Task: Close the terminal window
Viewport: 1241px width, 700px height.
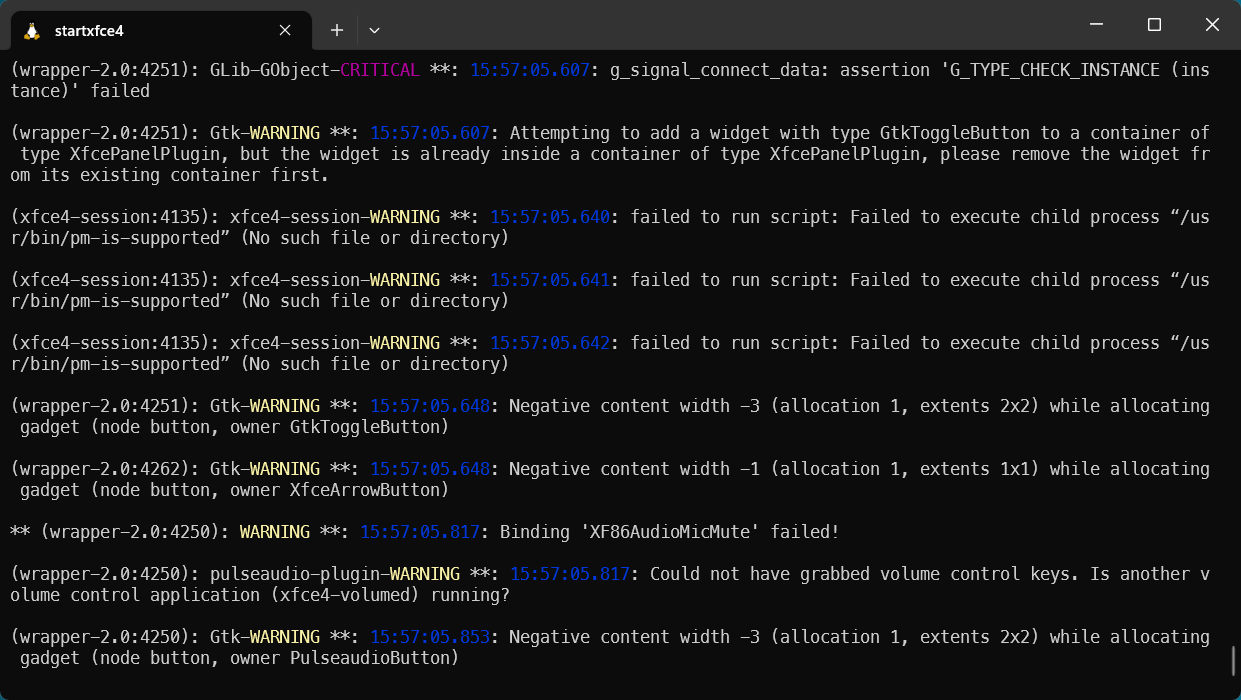Action: pos(1212,25)
